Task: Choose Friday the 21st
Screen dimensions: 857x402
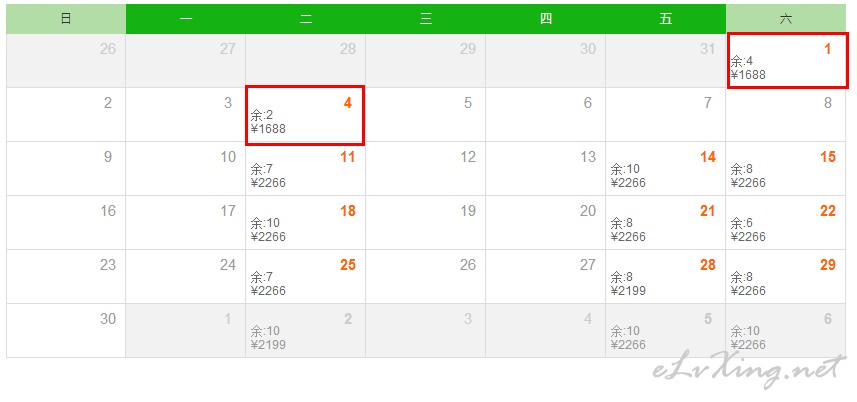Action: pyautogui.click(x=666, y=223)
